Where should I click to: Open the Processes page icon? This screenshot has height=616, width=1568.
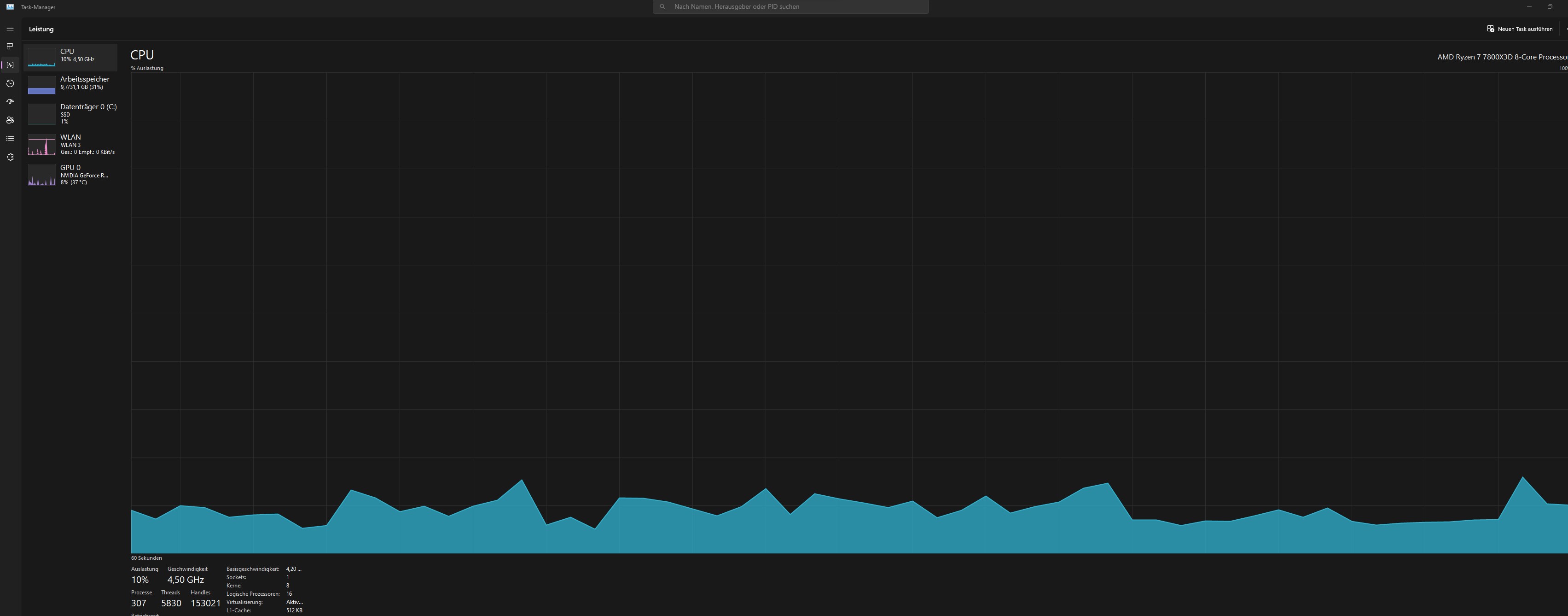(10, 47)
